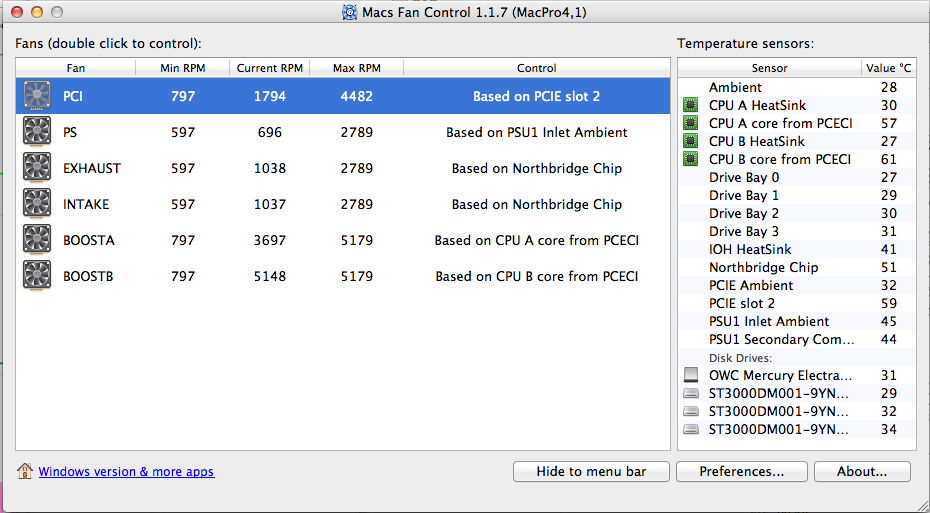Click the PCI fan icon
Screen dimensions: 930x513
(37, 96)
